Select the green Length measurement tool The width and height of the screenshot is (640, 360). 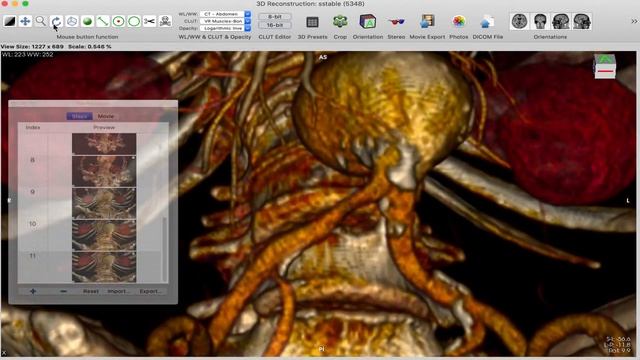click(x=103, y=21)
